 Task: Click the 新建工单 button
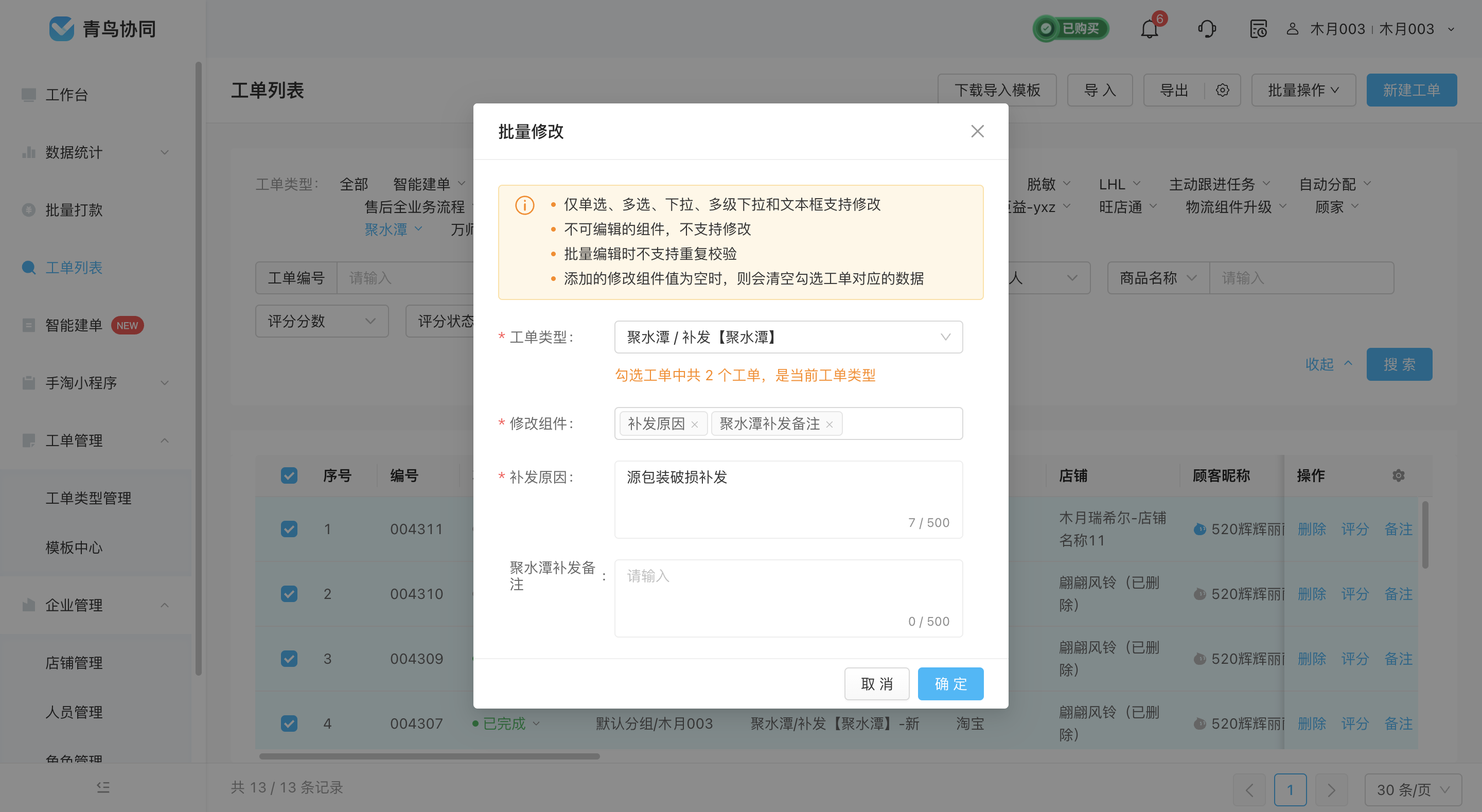pos(1411,91)
